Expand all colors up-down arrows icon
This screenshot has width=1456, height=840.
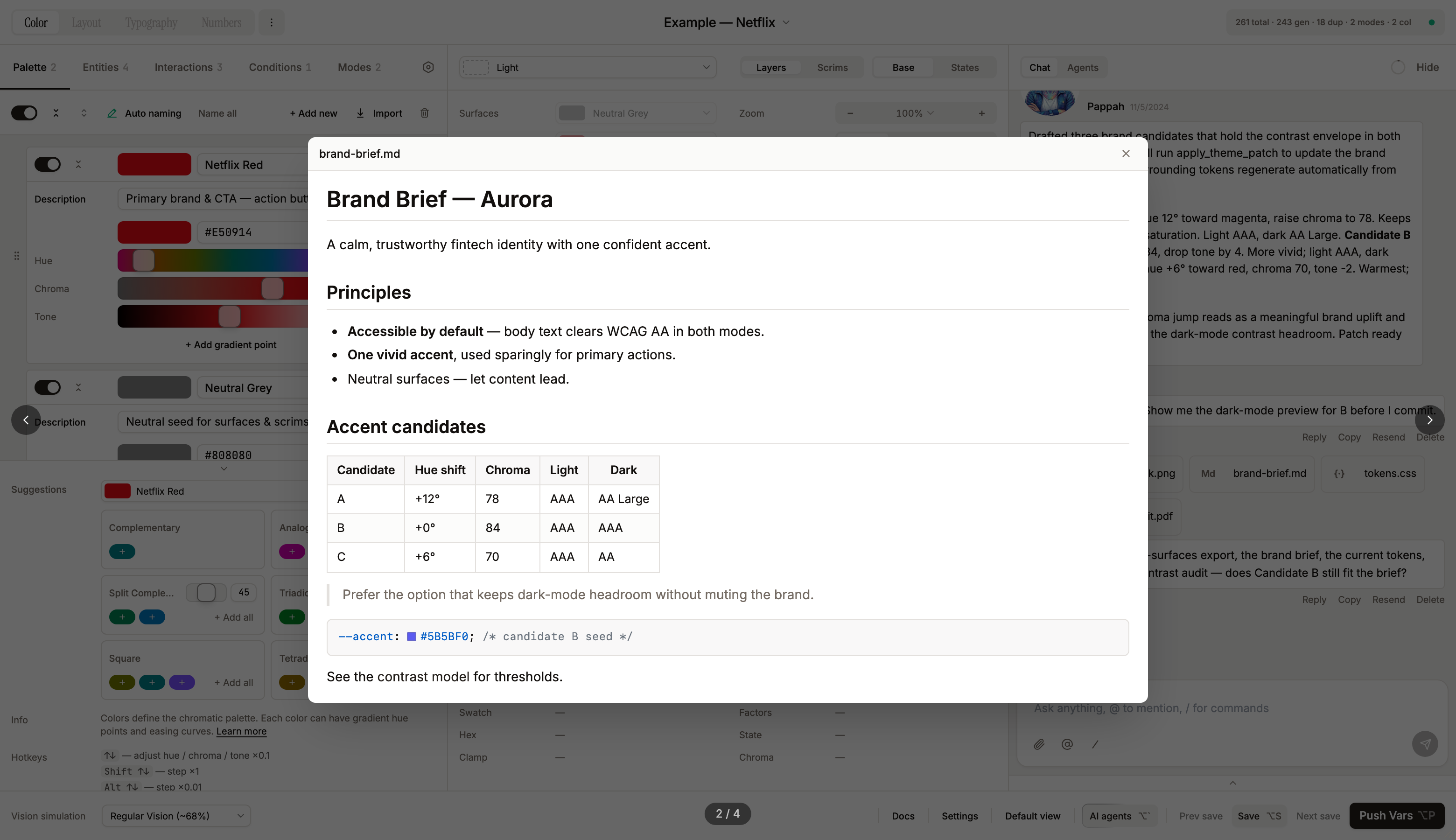click(x=84, y=113)
